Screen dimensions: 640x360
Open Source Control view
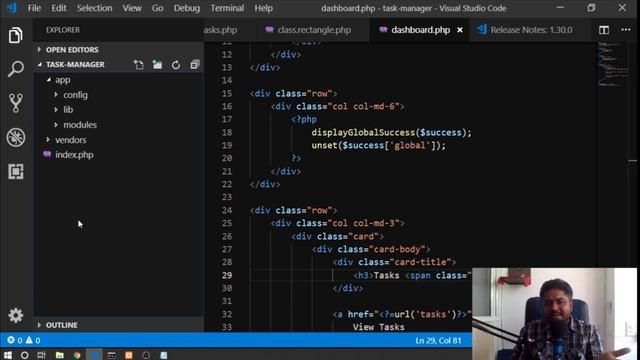click(16, 103)
